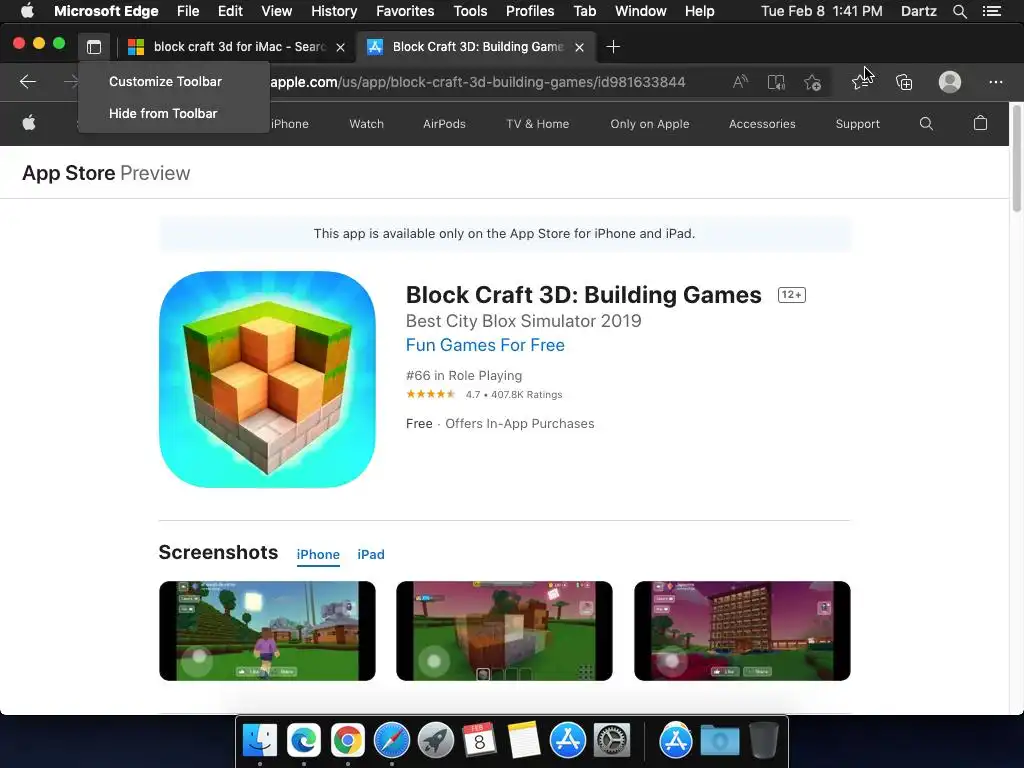Image resolution: width=1024 pixels, height=768 pixels.
Task: Open Calendar in the Dock
Action: coord(479,741)
